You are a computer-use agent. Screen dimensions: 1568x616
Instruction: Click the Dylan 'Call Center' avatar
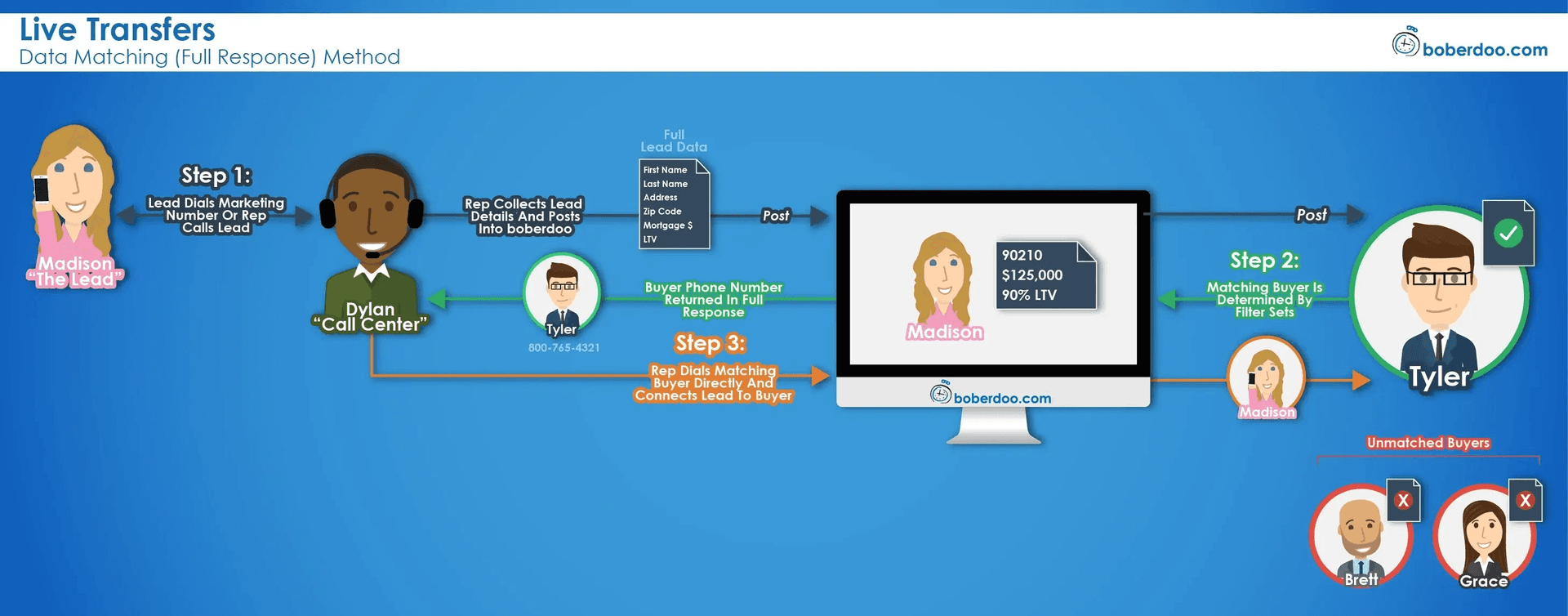pyautogui.click(x=371, y=242)
